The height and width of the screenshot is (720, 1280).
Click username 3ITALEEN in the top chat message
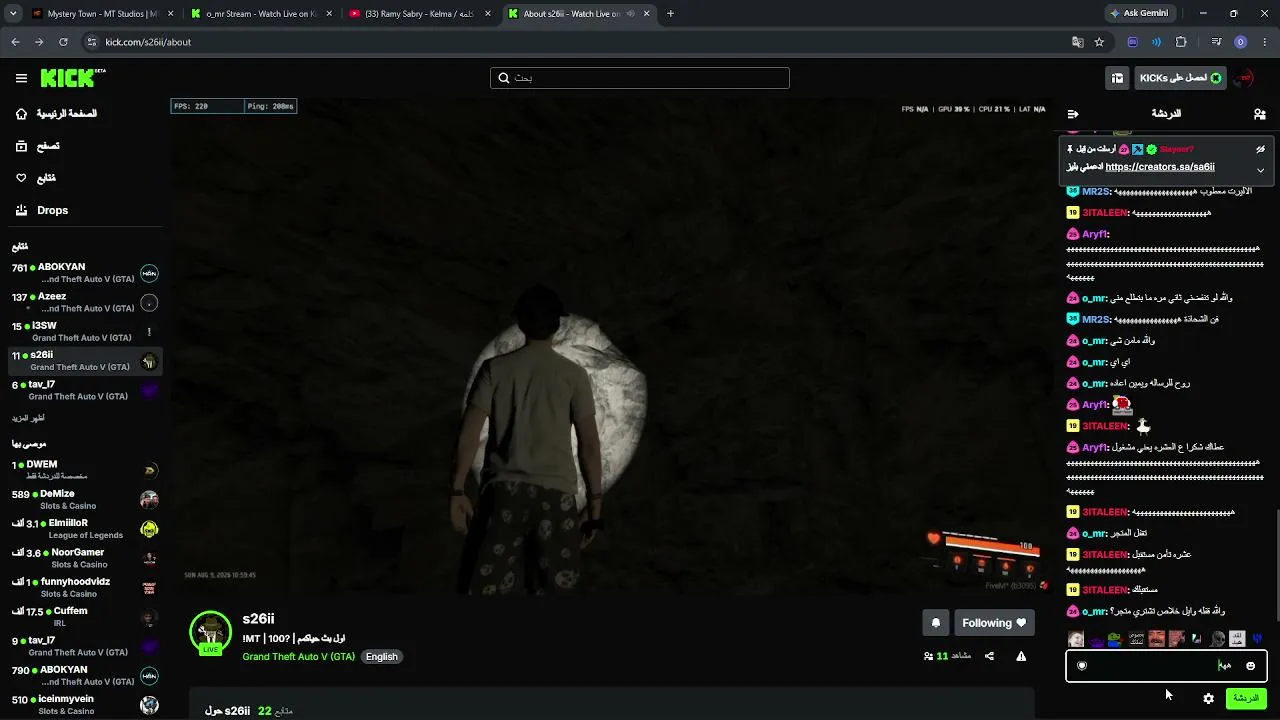pos(1105,213)
